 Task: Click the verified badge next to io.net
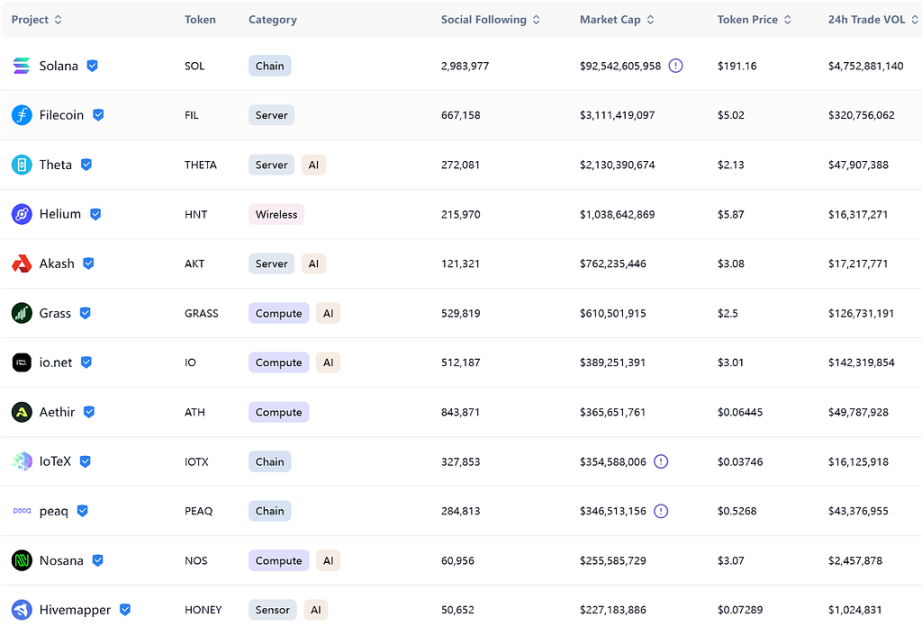tap(86, 363)
